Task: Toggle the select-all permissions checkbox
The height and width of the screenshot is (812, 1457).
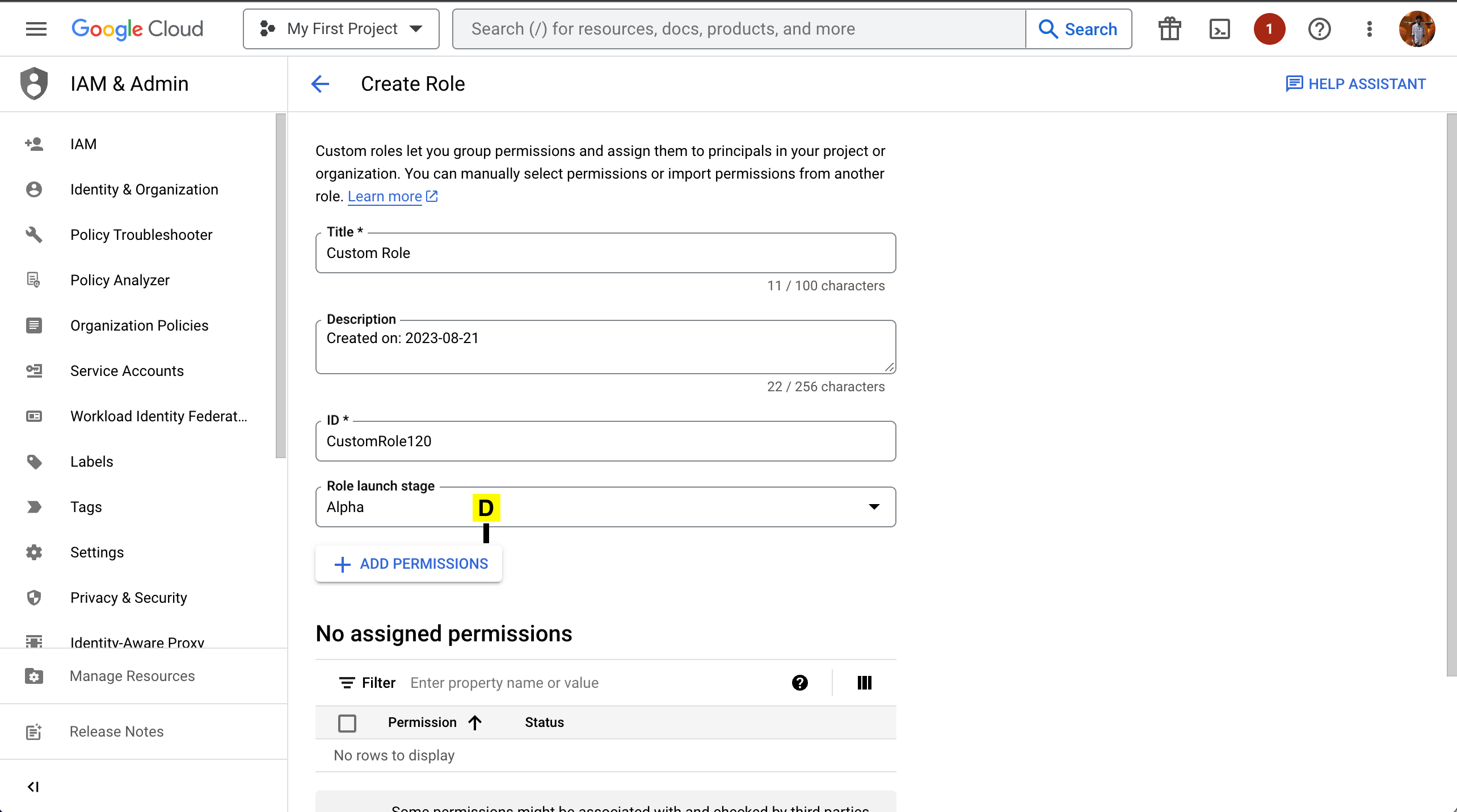Action: coord(347,723)
